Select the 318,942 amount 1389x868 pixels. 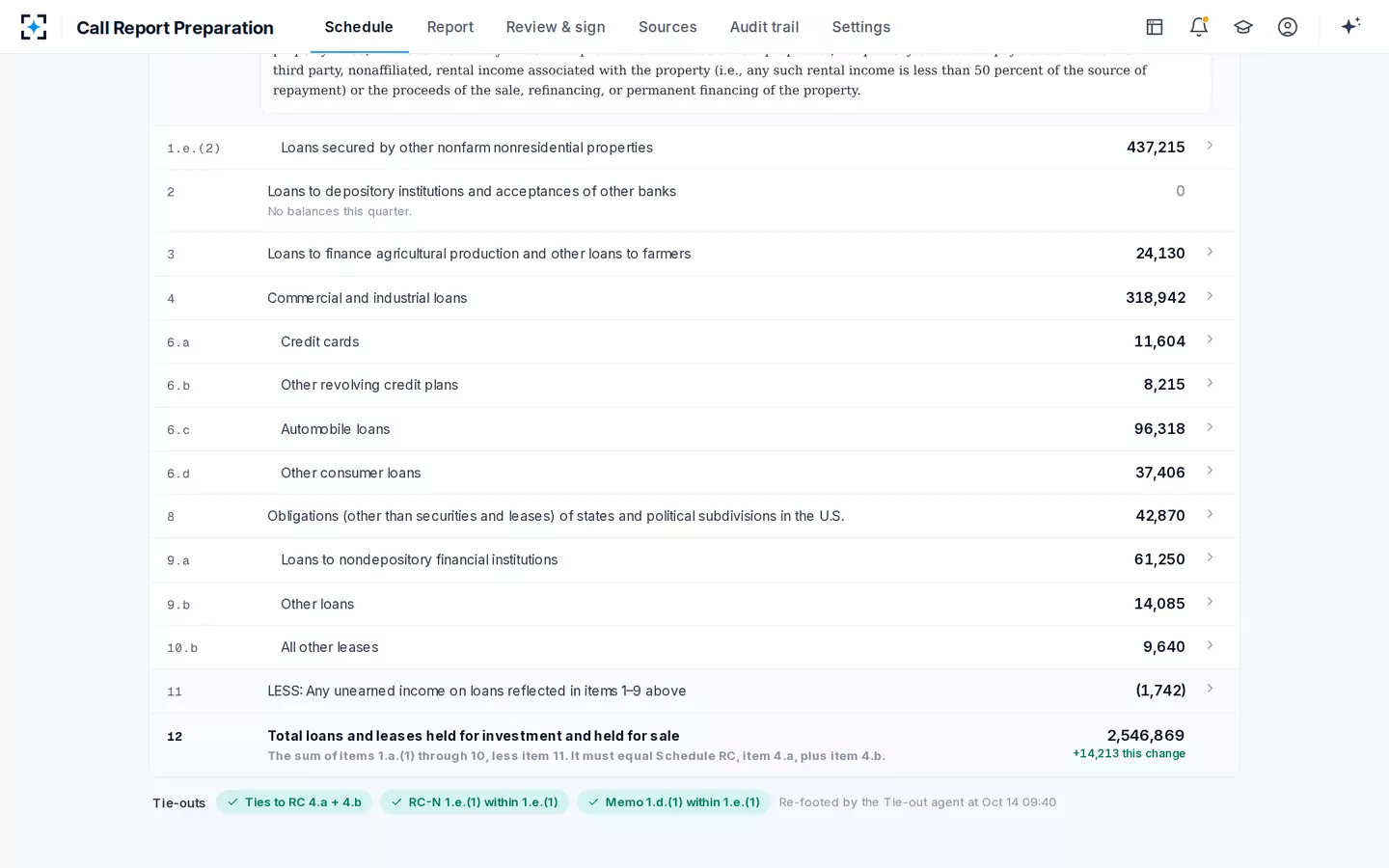[x=1156, y=298]
